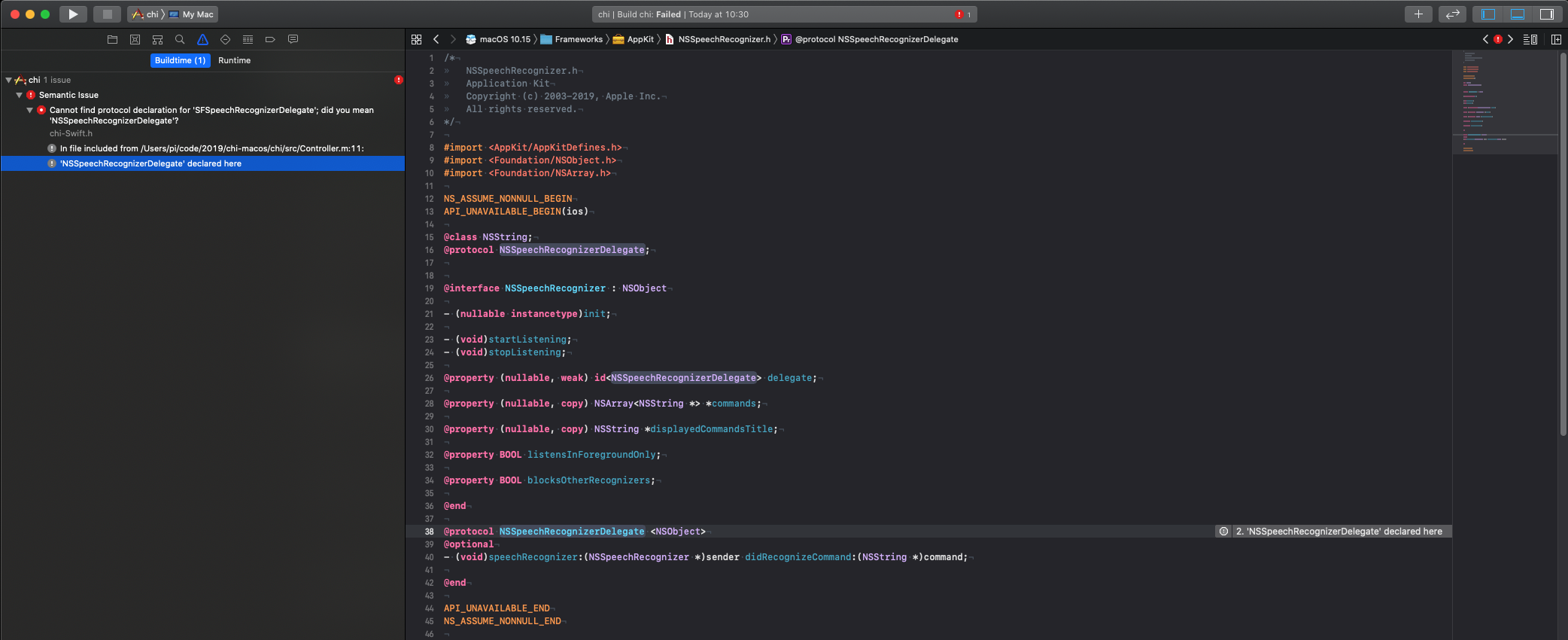Open the Test navigator diamond icon
The image size is (1568, 640).
225,39
